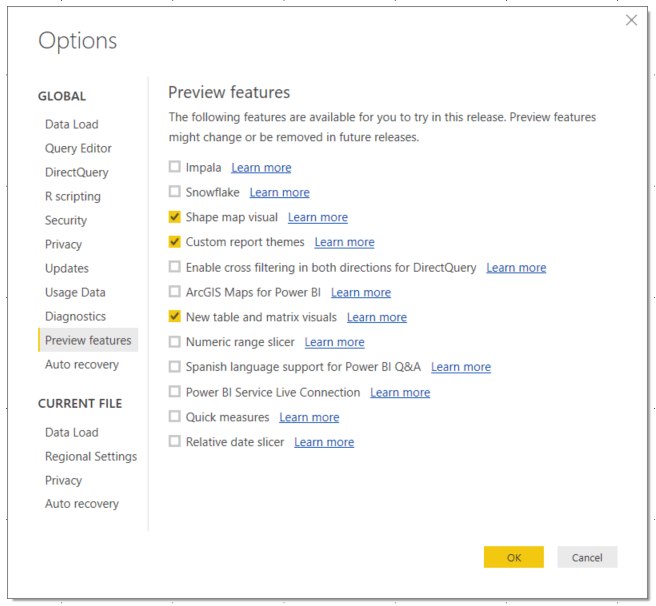Open Learn more link for Impala
This screenshot has height=606, width=656.
pos(261,168)
